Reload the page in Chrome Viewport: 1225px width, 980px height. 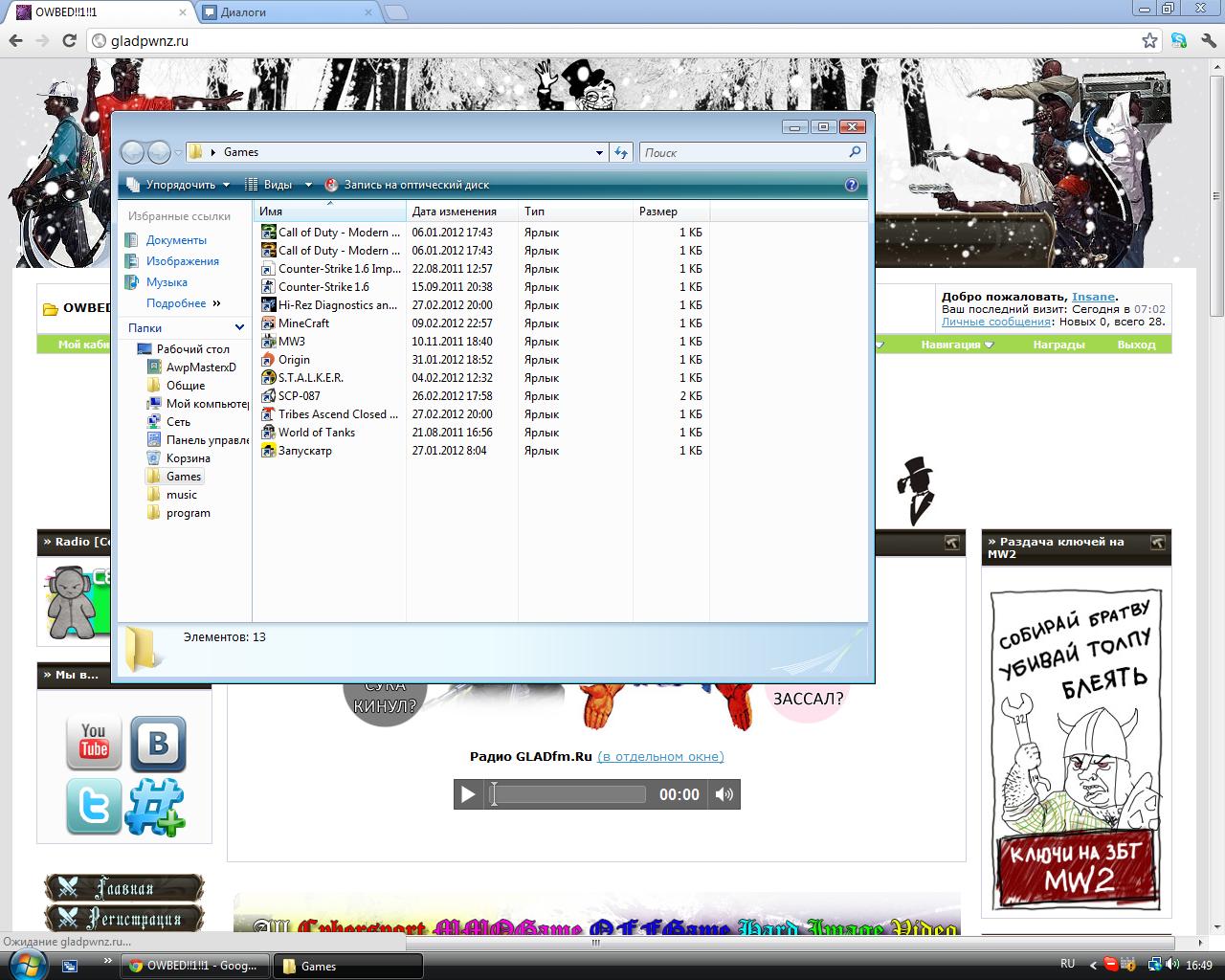69,40
